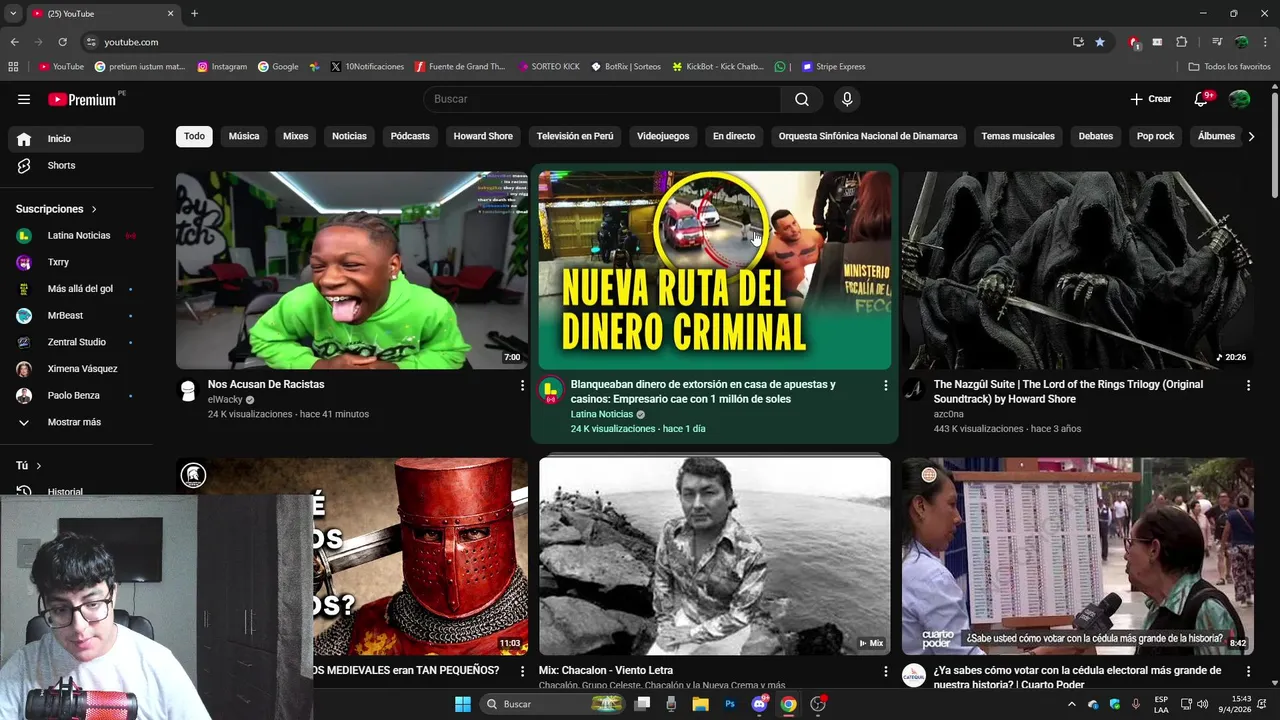Select the Música filter chip
The width and height of the screenshot is (1280, 720).
pyautogui.click(x=244, y=136)
